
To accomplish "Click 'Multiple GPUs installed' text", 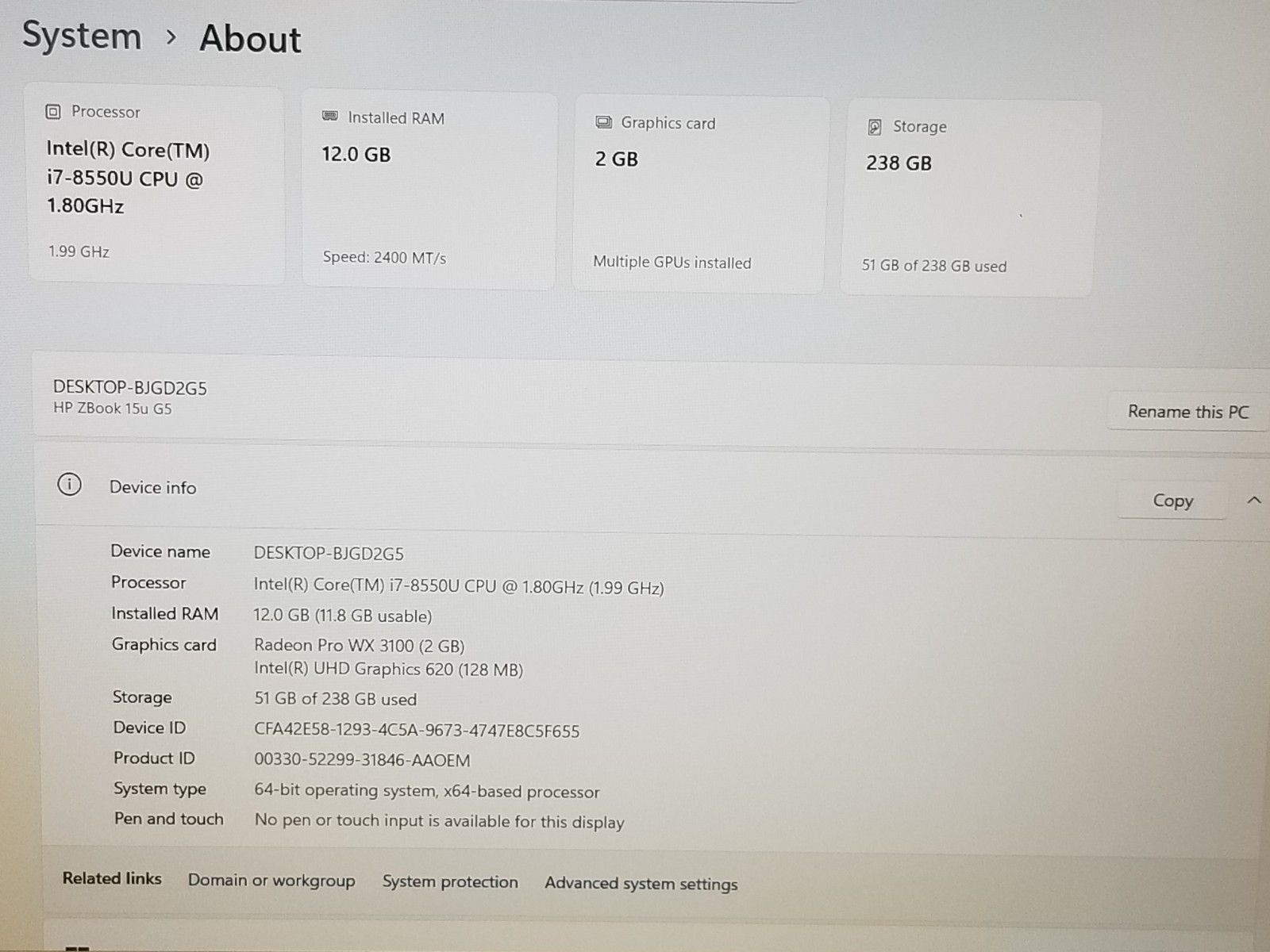I will pos(672,262).
